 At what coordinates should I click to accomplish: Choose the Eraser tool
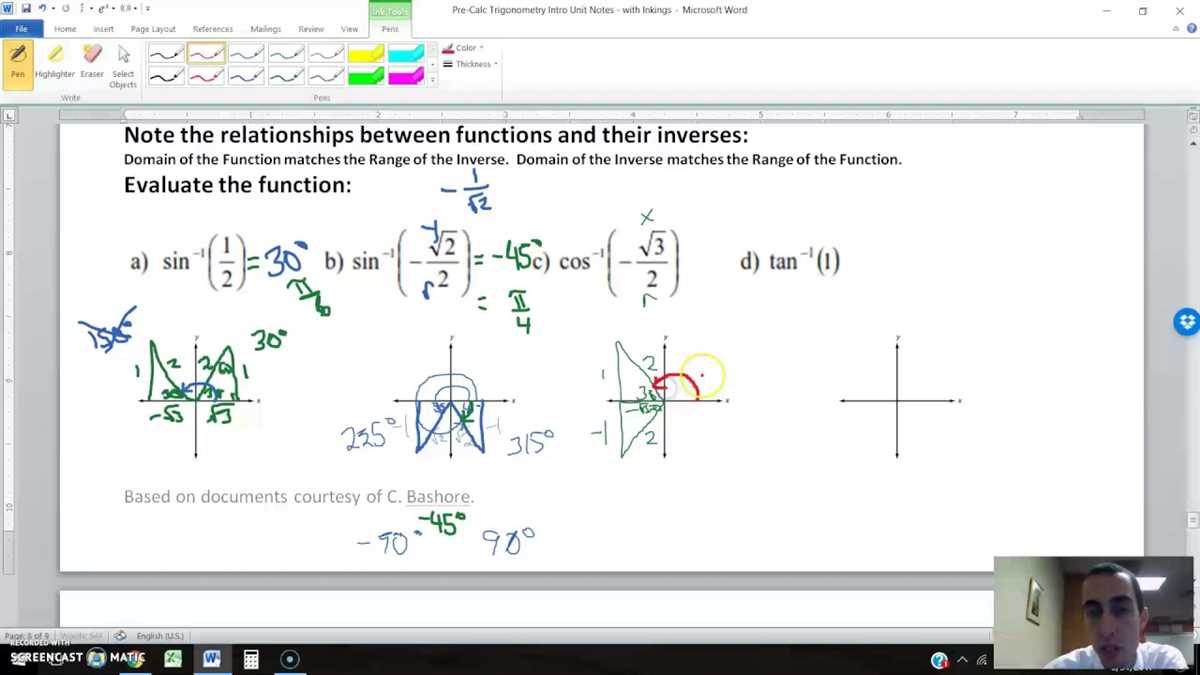click(x=92, y=63)
